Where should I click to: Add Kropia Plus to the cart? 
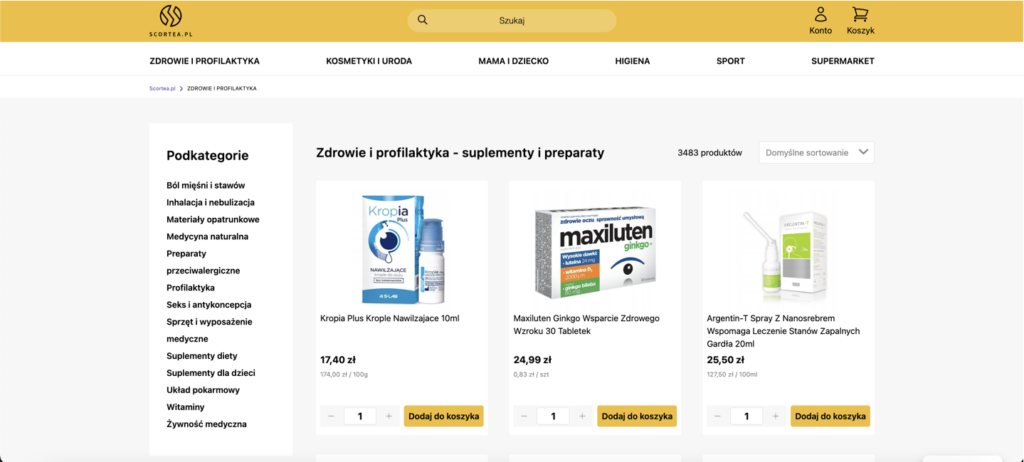coord(443,416)
